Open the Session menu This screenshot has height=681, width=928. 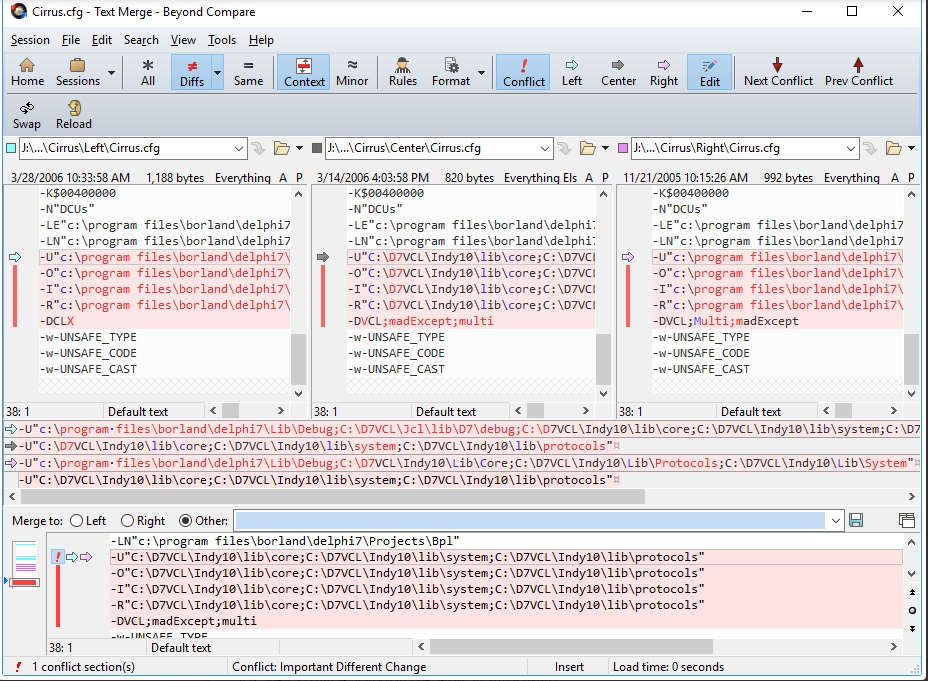[x=30, y=40]
